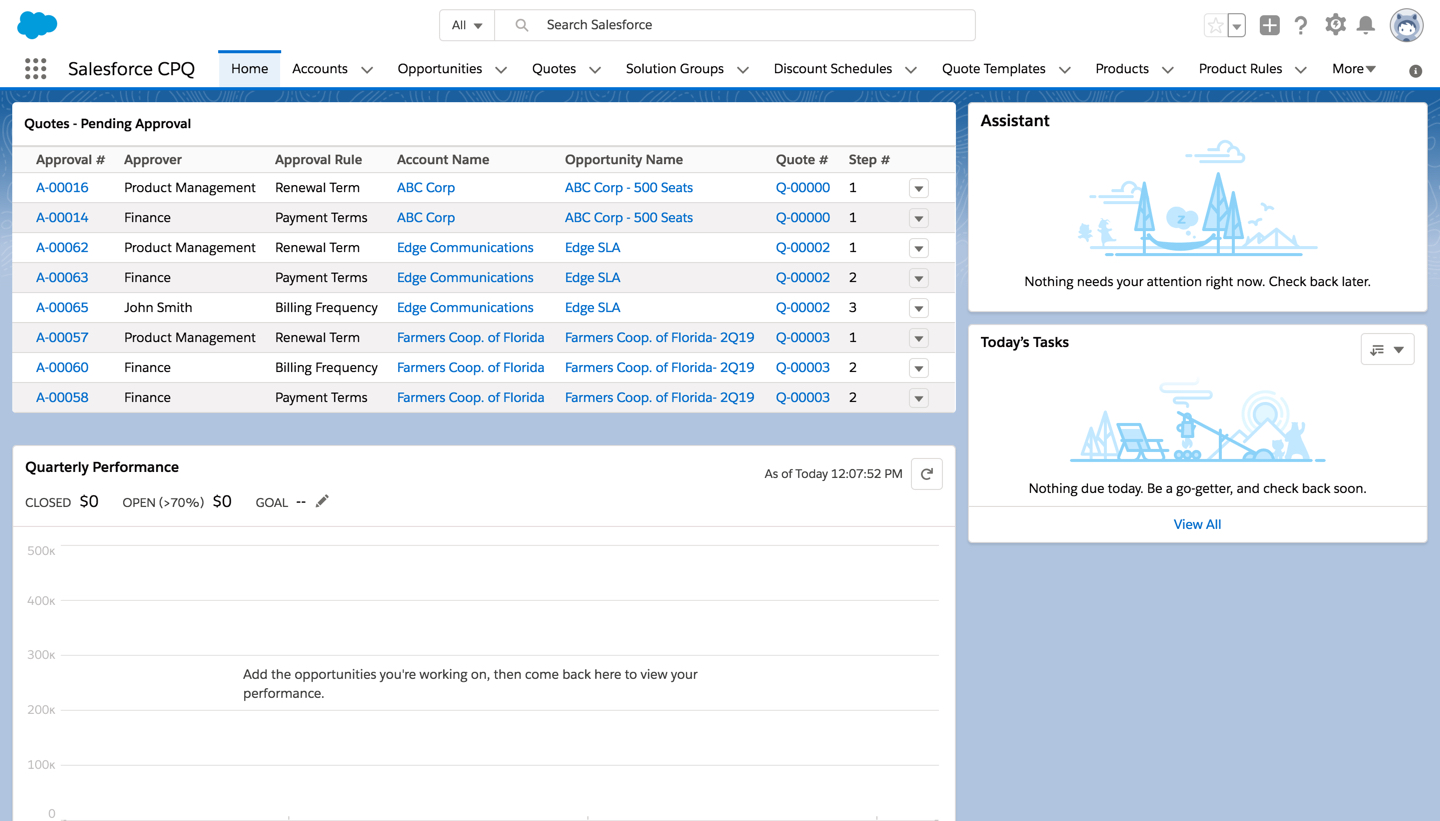Open the Setup gear icon

pos(1335,25)
